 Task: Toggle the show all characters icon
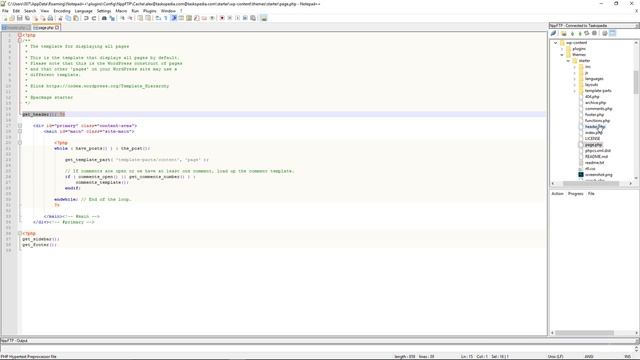point(166,18)
